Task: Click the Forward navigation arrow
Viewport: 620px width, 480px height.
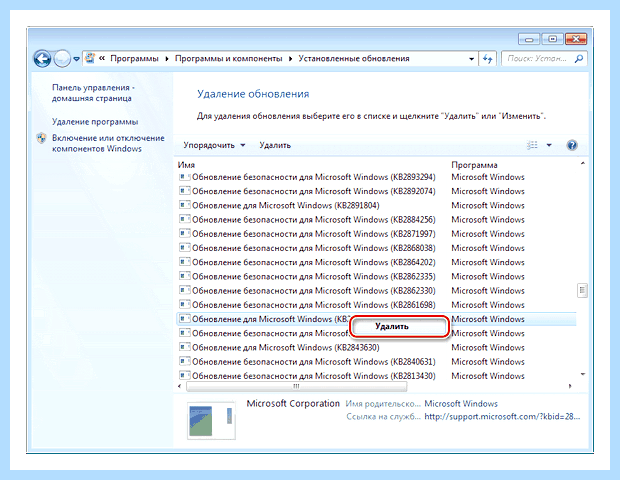Action: coord(62,59)
